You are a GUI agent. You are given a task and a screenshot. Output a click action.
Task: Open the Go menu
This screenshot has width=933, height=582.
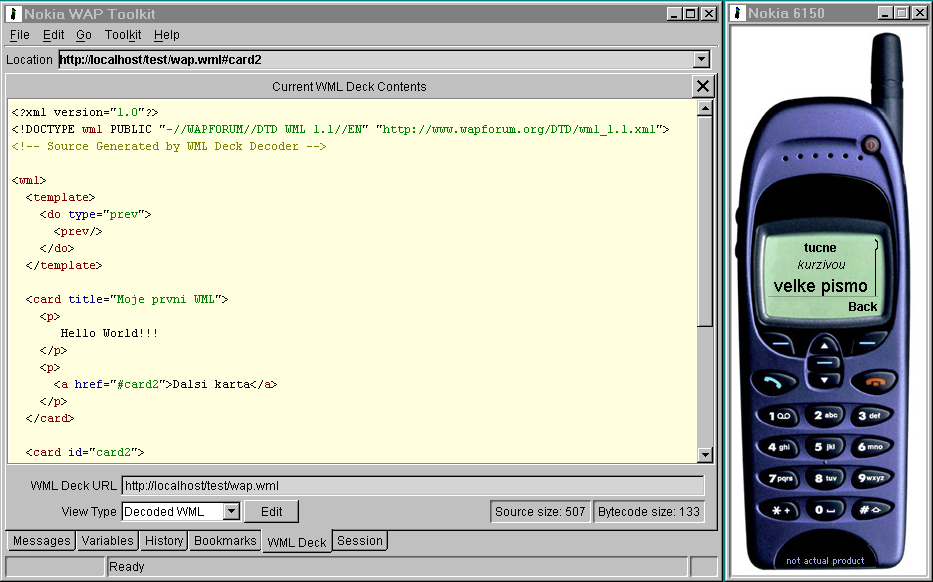[84, 35]
